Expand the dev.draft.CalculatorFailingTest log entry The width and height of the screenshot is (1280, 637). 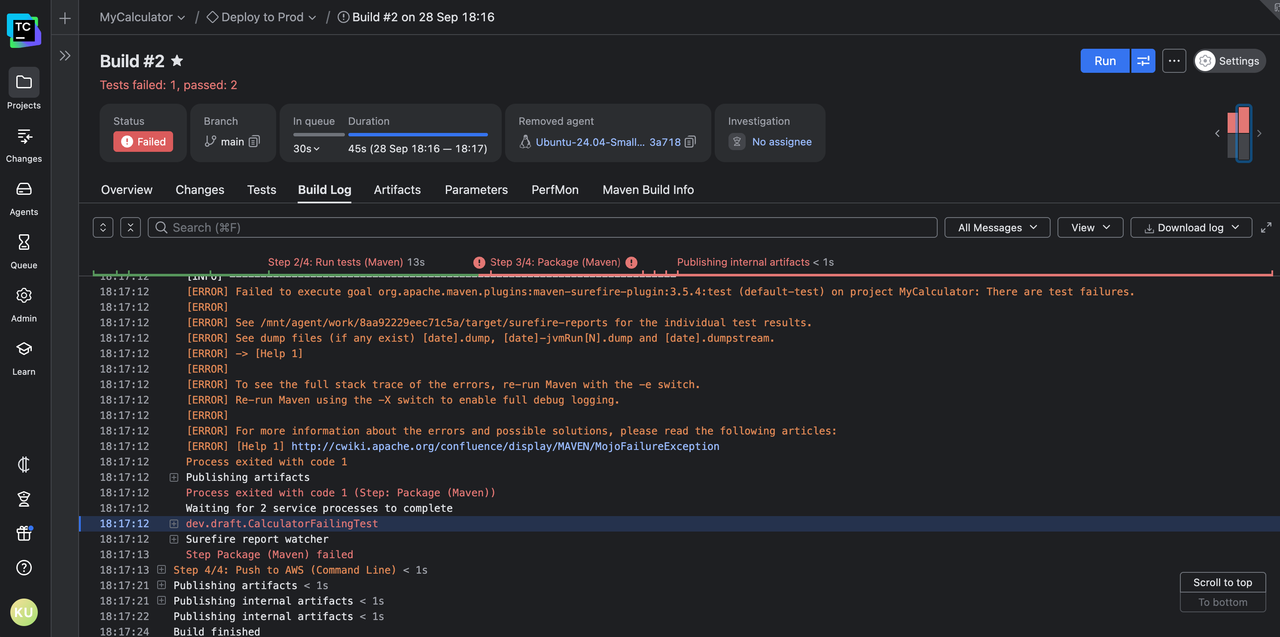click(x=174, y=524)
